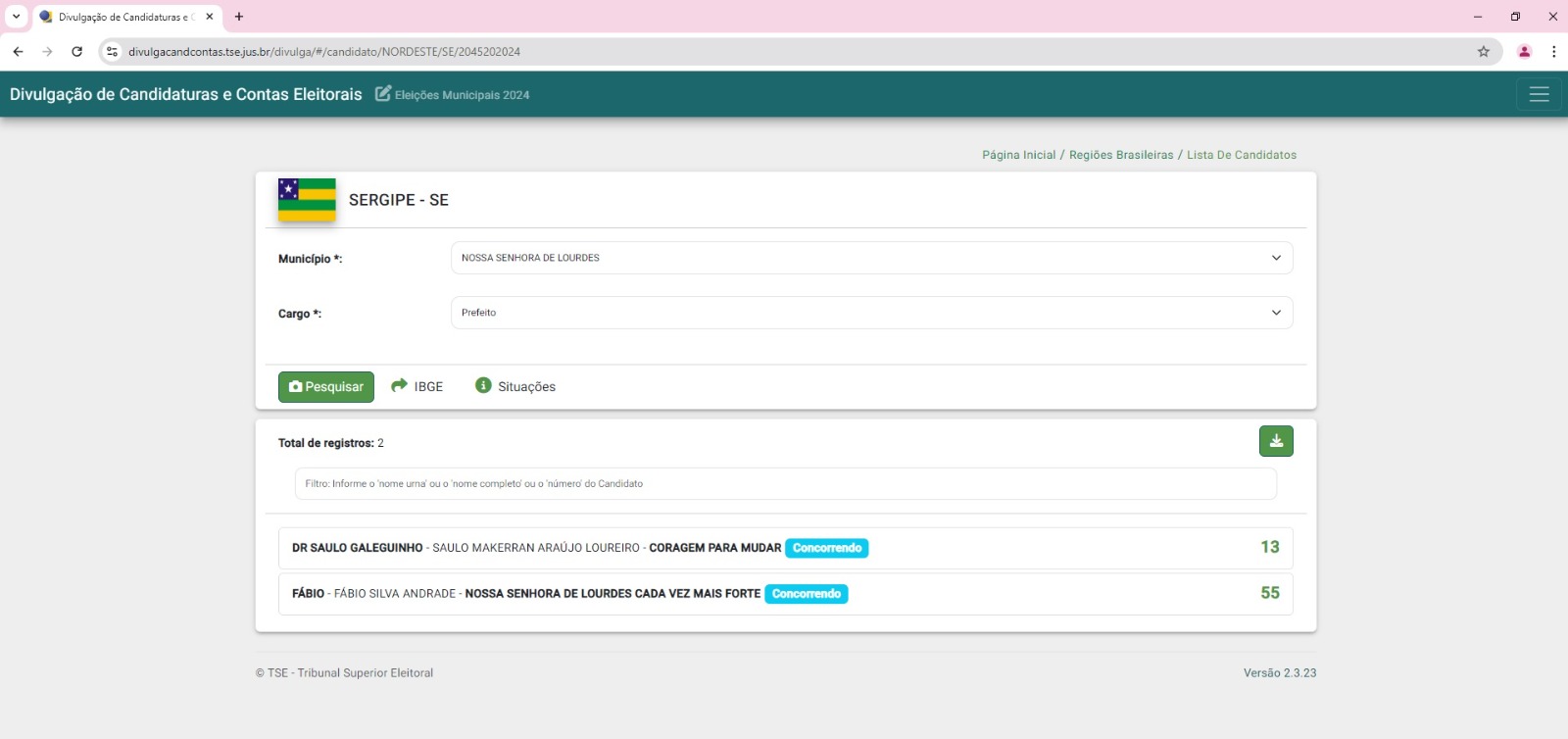The width and height of the screenshot is (1568, 739).
Task: Click the browser back arrow
Action: (x=18, y=52)
